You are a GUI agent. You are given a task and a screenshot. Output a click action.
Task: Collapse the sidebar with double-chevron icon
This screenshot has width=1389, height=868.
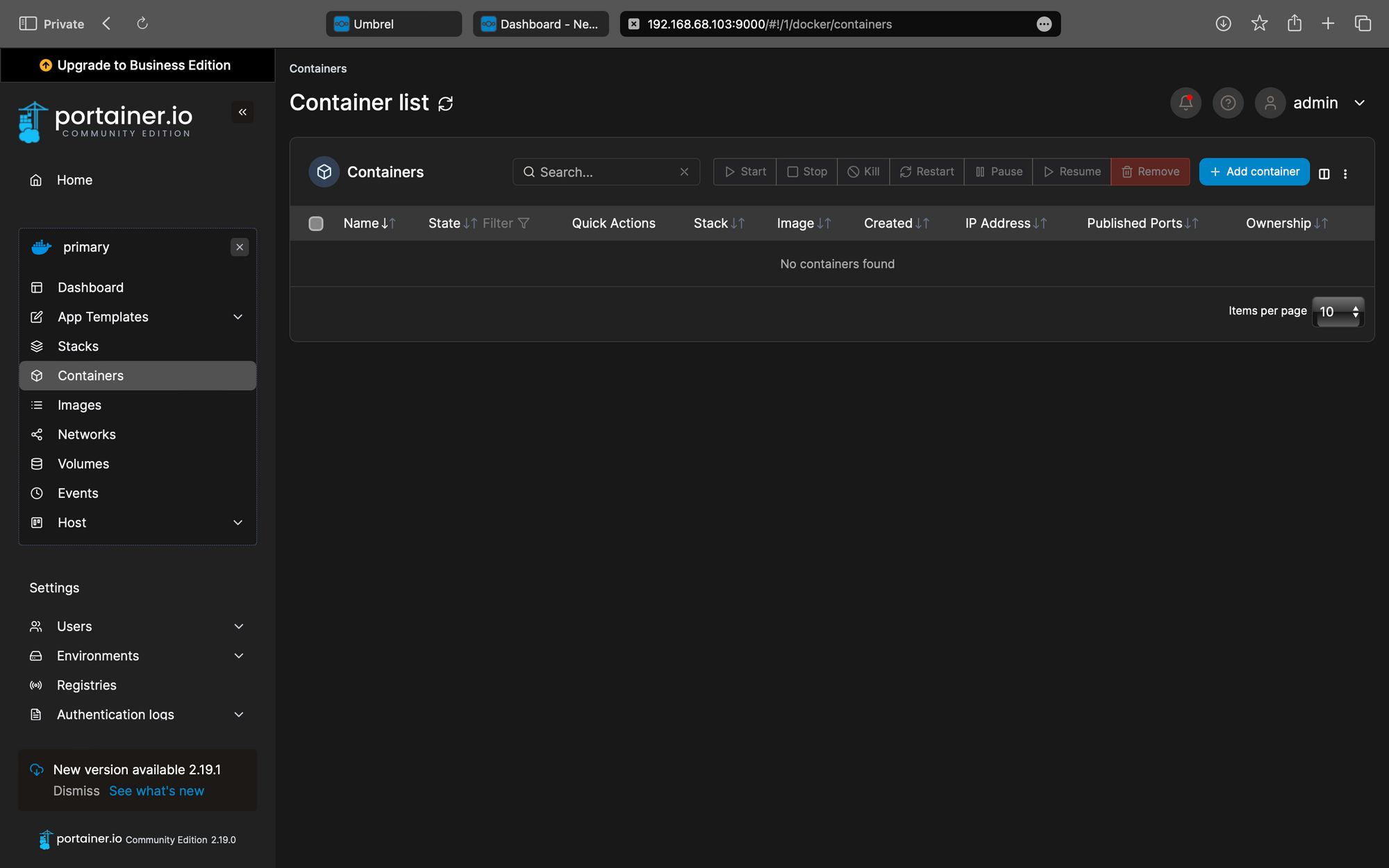(242, 112)
